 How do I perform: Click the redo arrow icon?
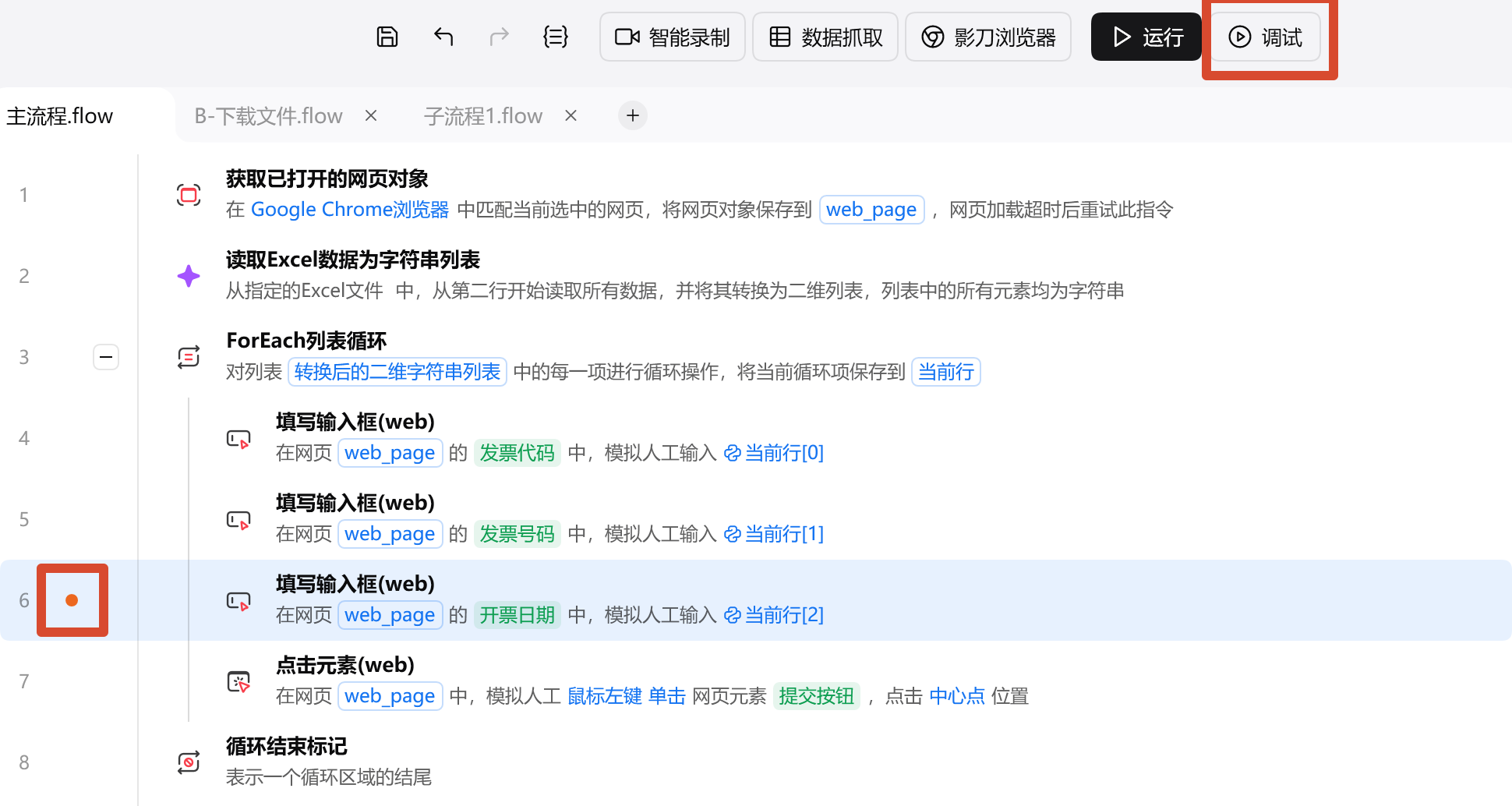(500, 37)
